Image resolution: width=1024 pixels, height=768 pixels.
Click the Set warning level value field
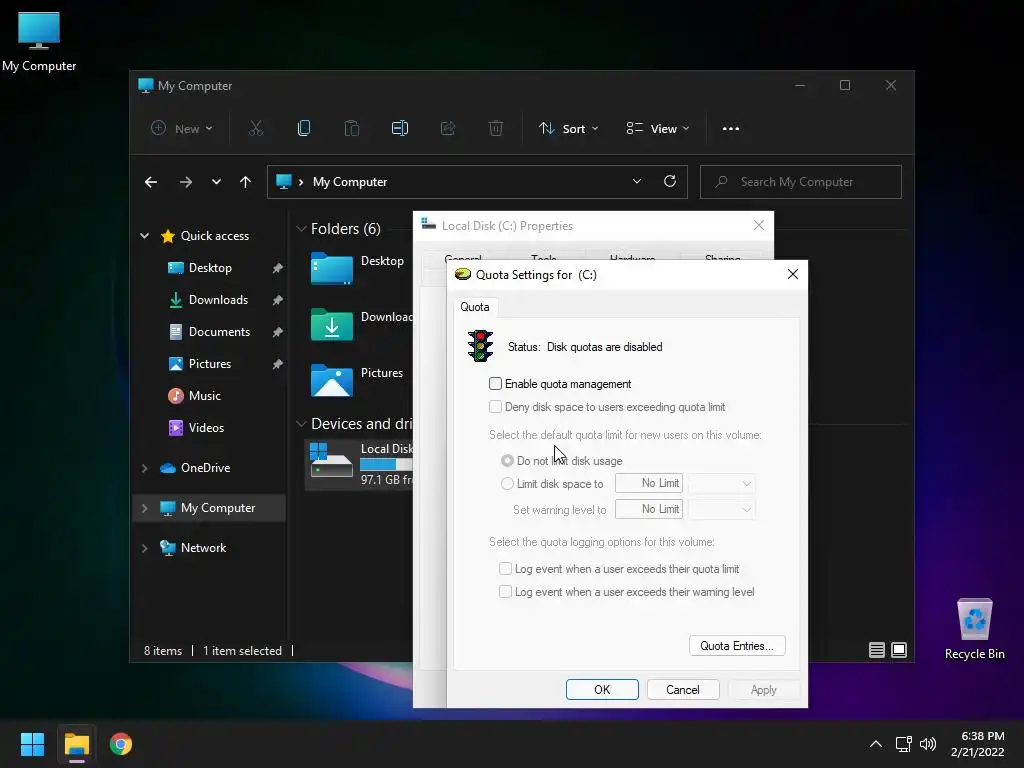pyautogui.click(x=649, y=509)
